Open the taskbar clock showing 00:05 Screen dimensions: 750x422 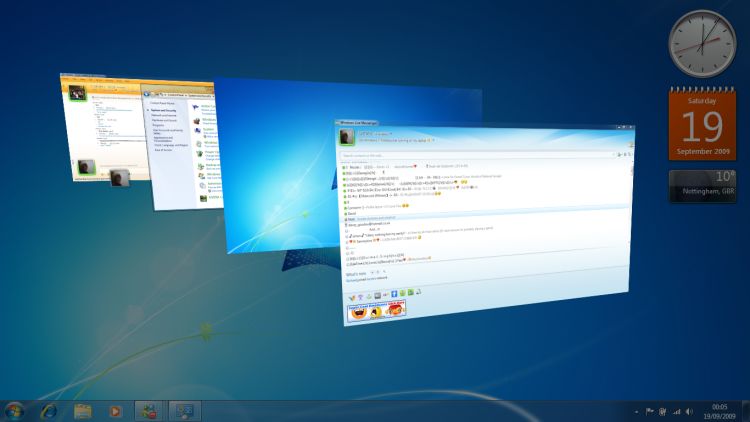tap(719, 410)
